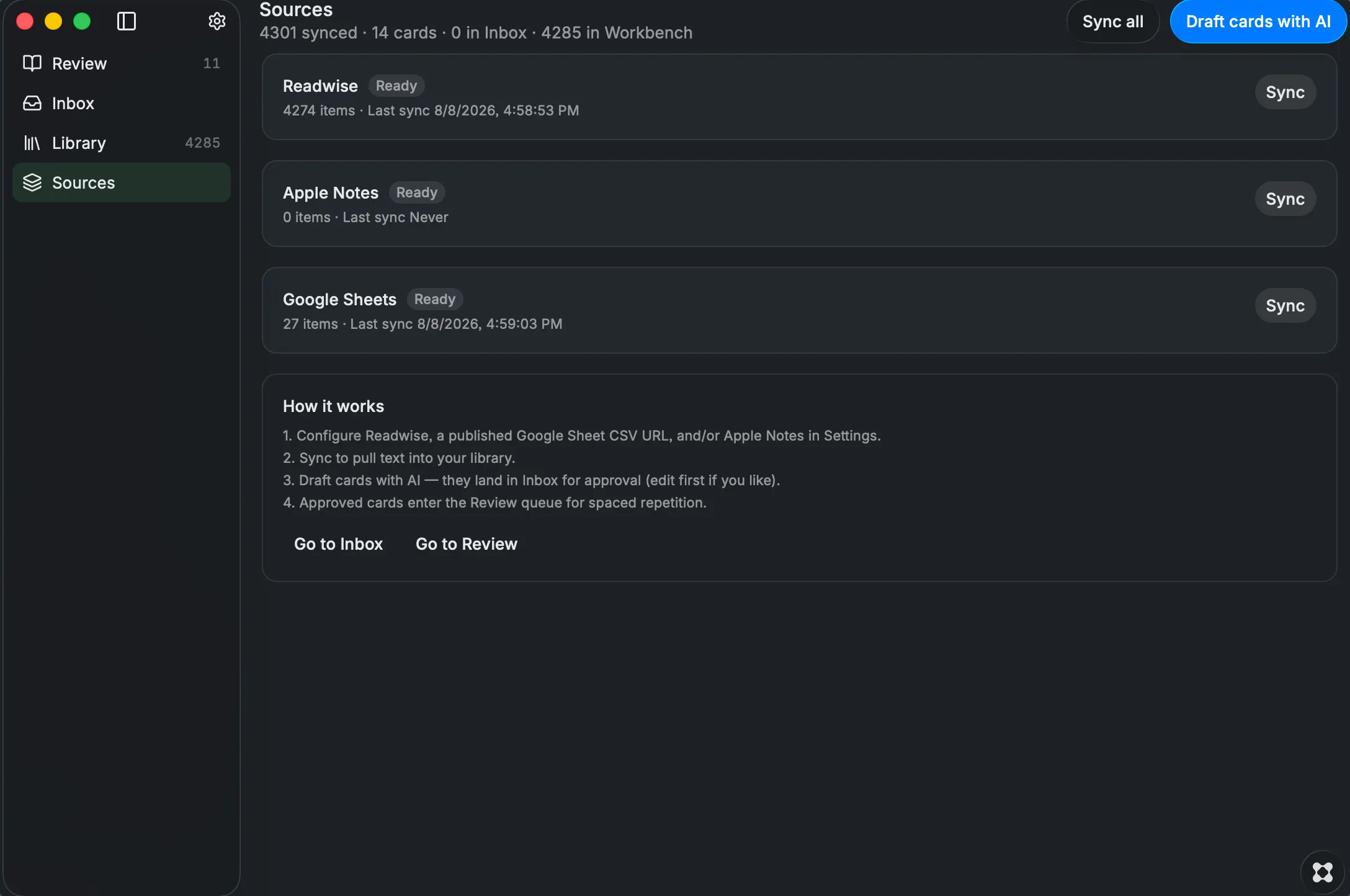Click the Sources layers icon
This screenshot has width=1350, height=896.
coord(32,182)
